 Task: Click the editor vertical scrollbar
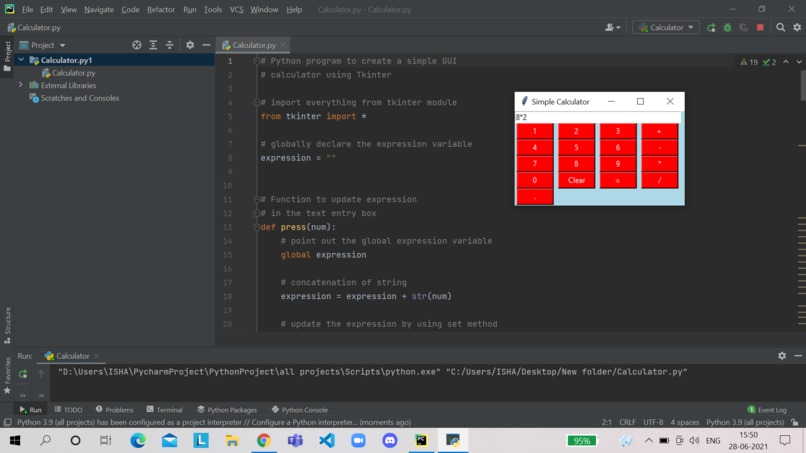click(803, 85)
